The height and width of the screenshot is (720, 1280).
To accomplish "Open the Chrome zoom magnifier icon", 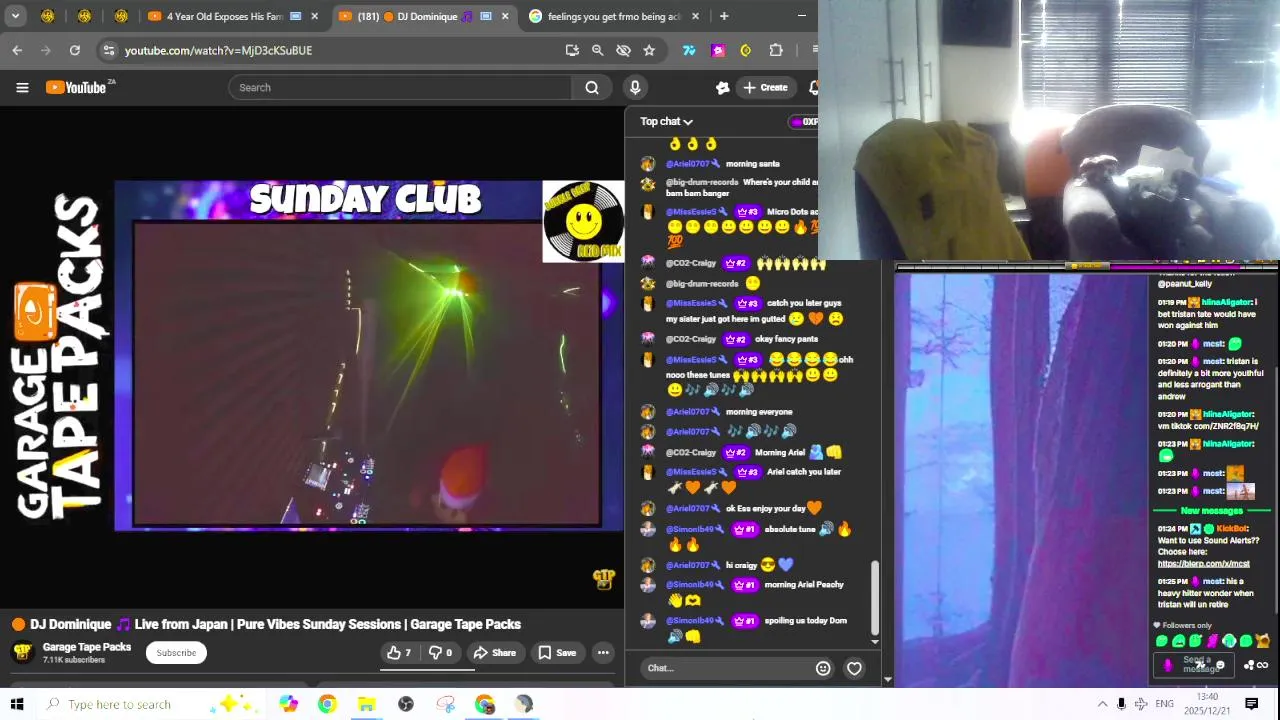I will point(597,50).
